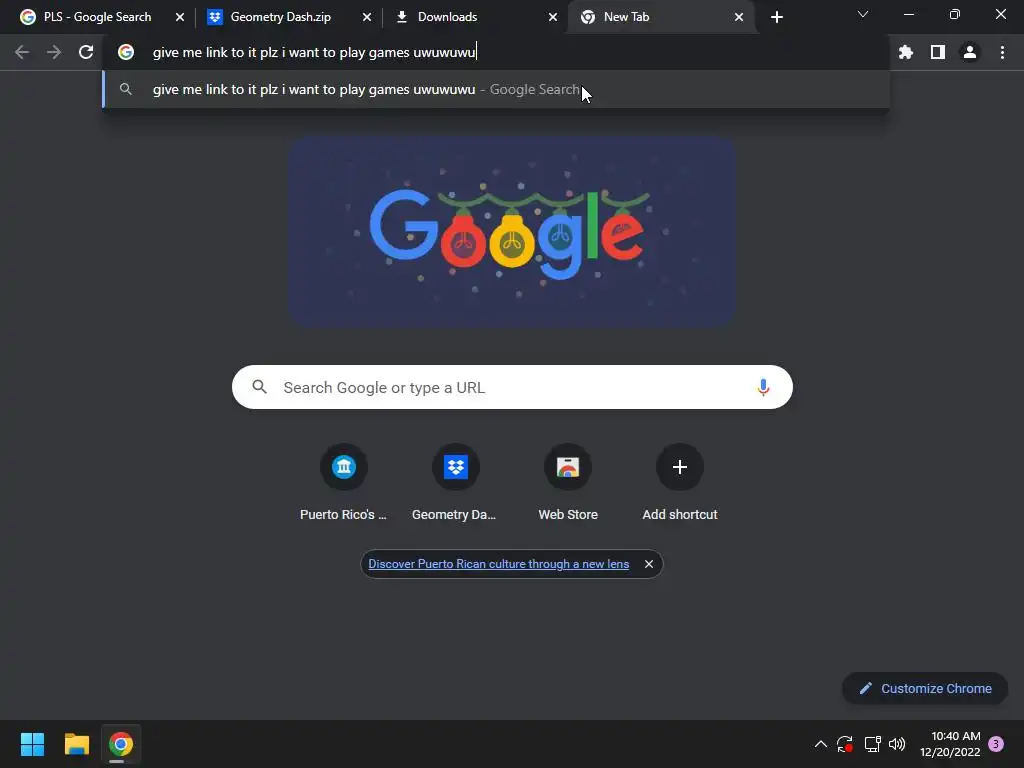This screenshot has height=768, width=1024.
Task: Open the network tray icon
Action: (872, 744)
